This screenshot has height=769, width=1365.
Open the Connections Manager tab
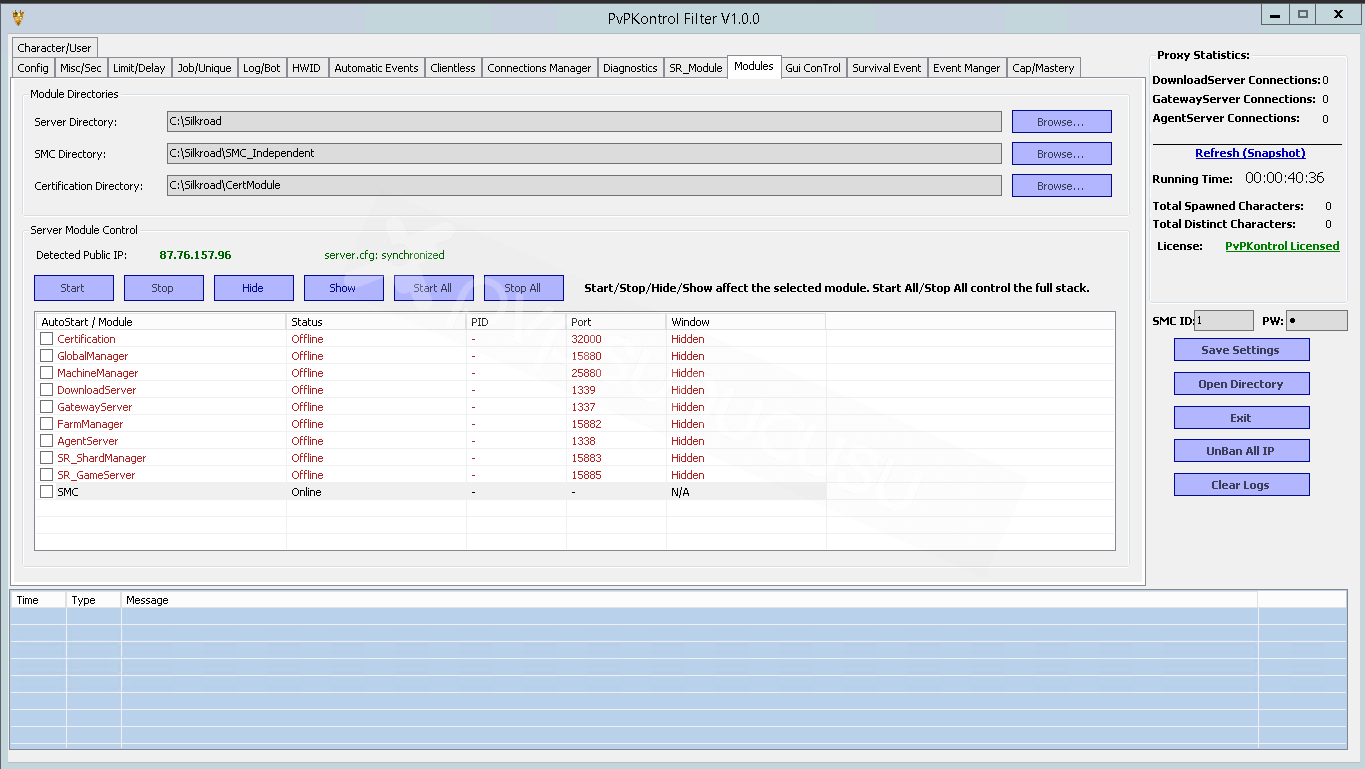click(x=539, y=68)
